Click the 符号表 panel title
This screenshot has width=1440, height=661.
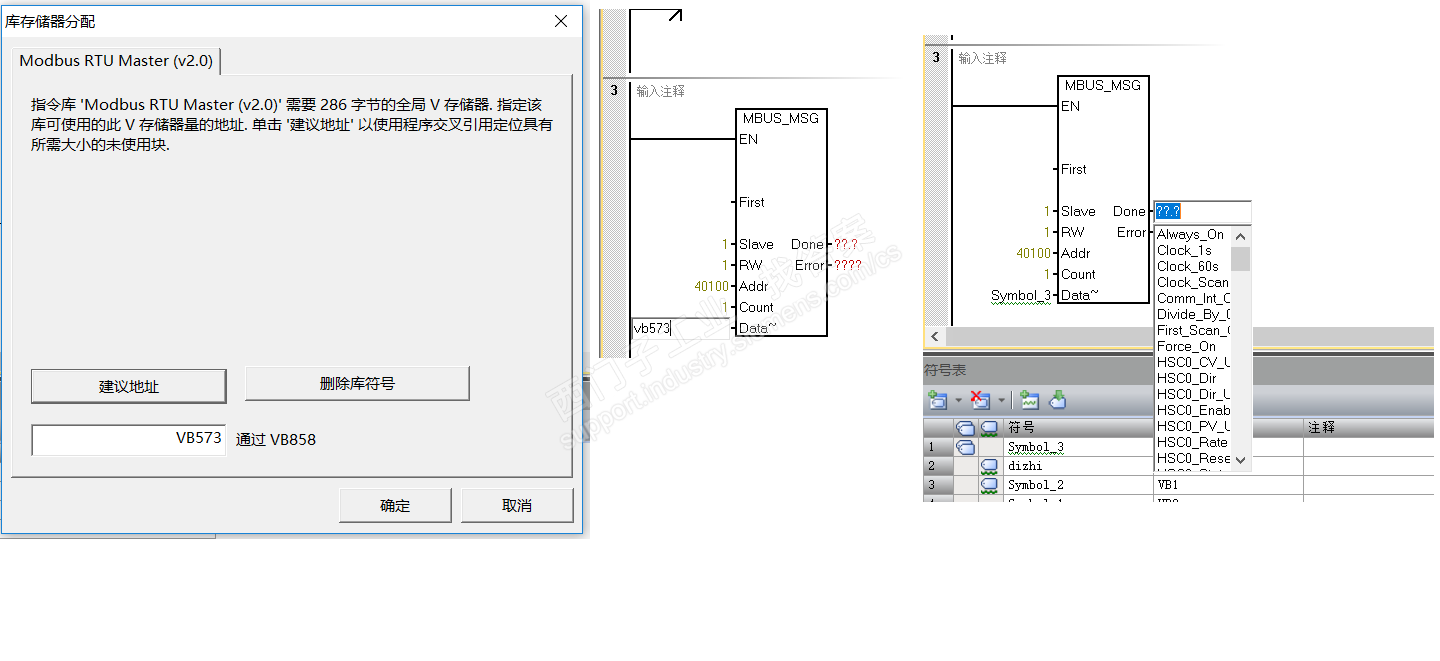tap(945, 370)
